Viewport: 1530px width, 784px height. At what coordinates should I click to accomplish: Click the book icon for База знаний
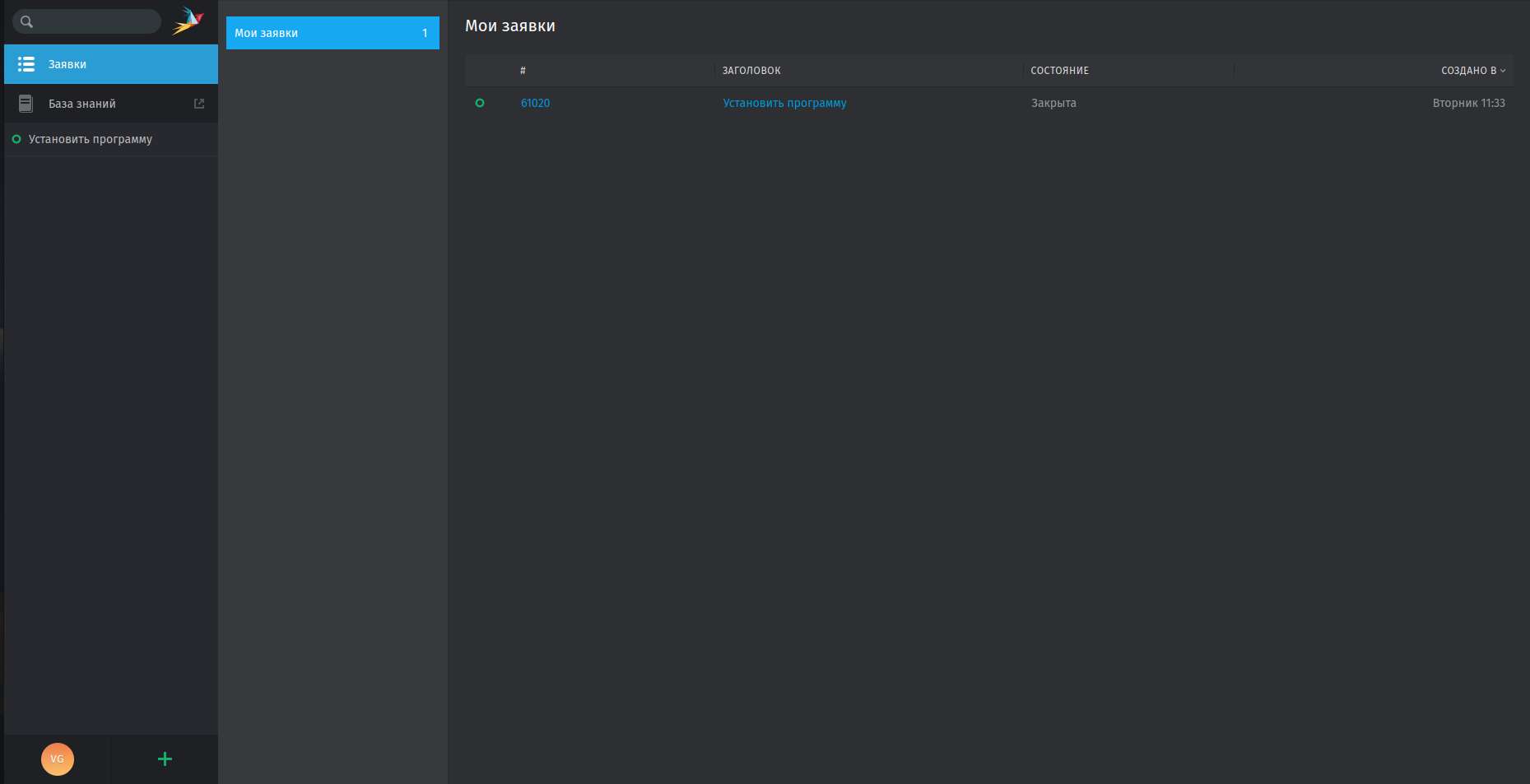(26, 104)
